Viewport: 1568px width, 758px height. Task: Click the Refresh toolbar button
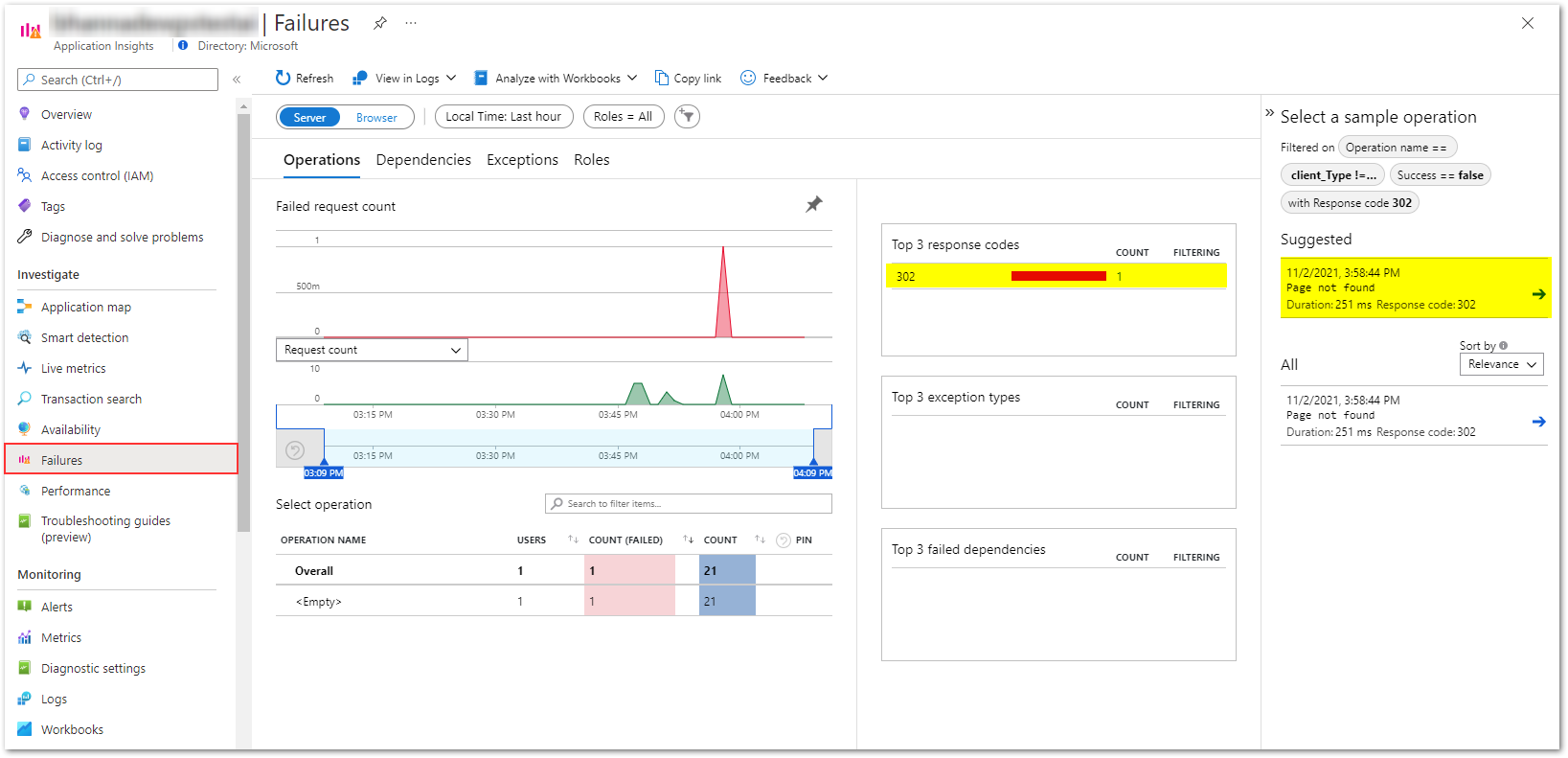(x=305, y=79)
